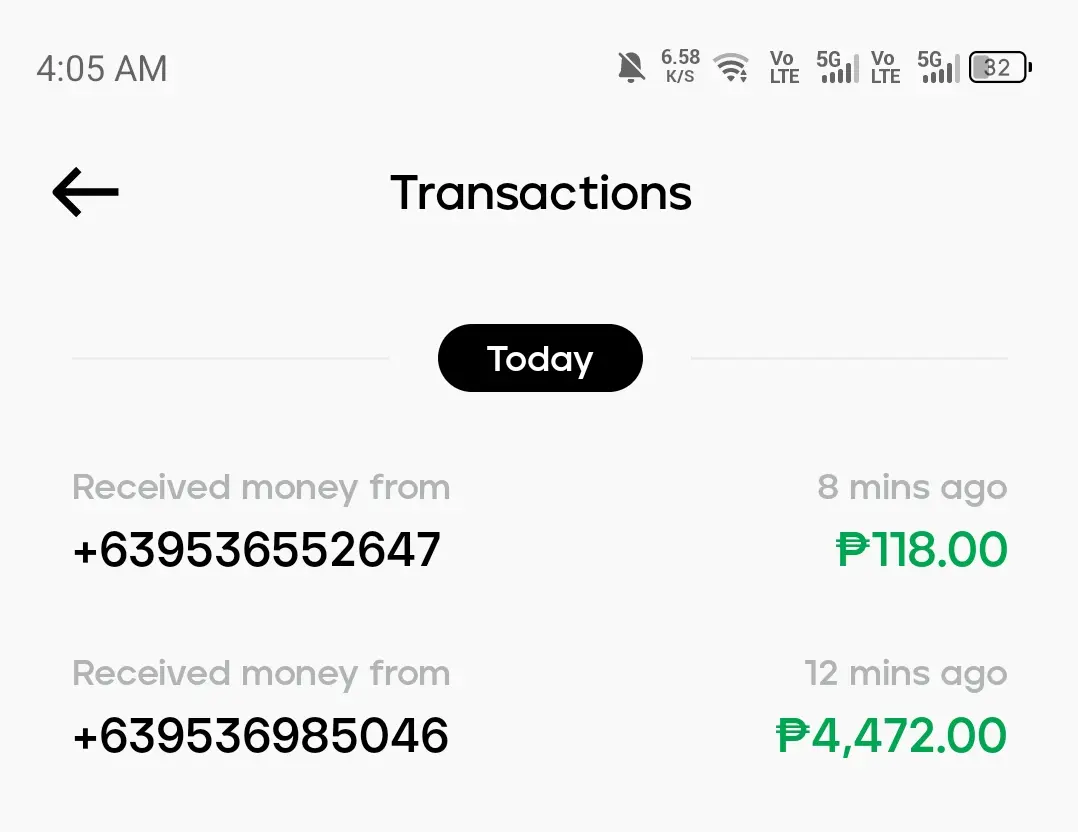Tap the 6.58 K/S network speed indicator

click(x=680, y=67)
